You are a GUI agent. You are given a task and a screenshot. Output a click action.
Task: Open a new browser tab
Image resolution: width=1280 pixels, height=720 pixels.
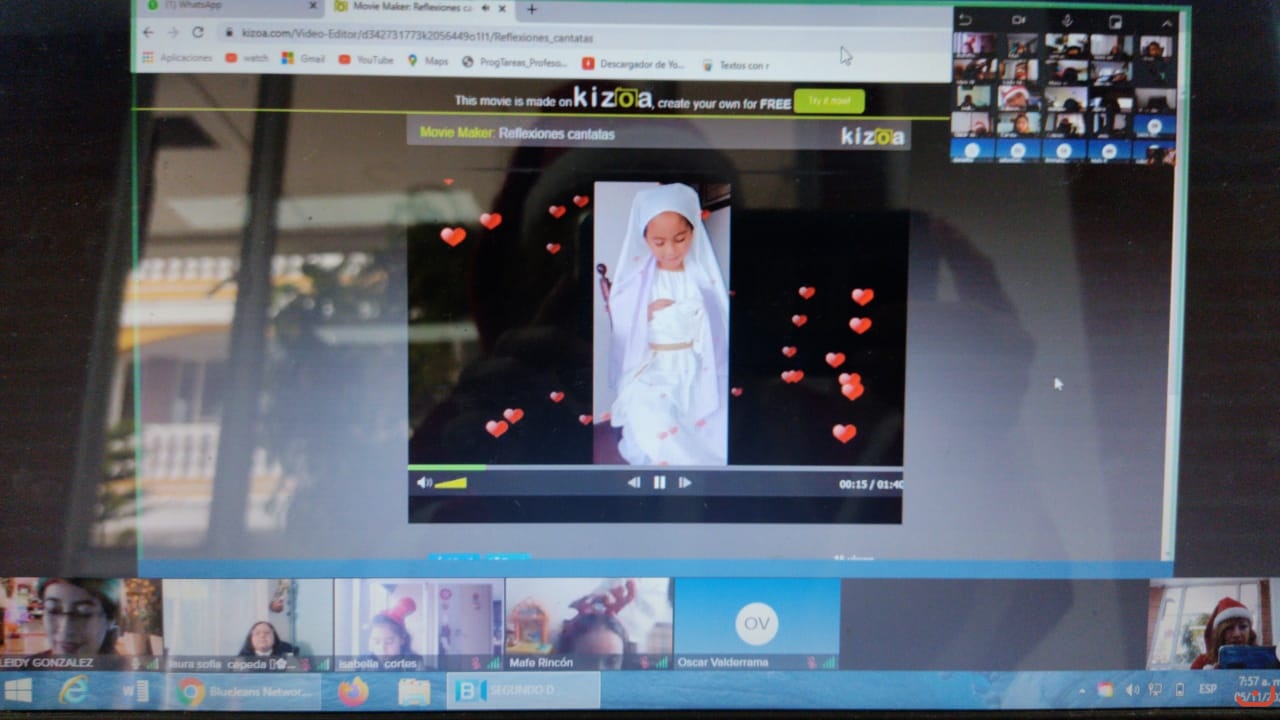(x=531, y=9)
